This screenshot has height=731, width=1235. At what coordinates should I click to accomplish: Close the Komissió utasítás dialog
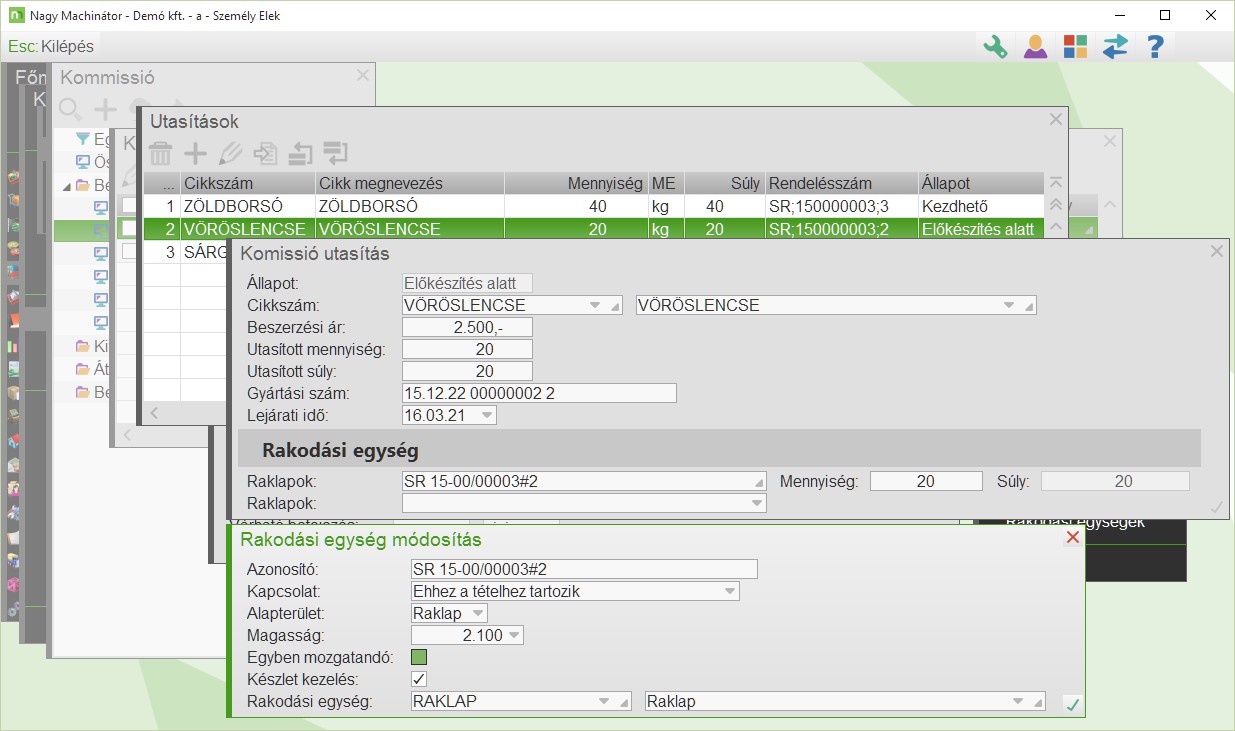[x=1217, y=252]
